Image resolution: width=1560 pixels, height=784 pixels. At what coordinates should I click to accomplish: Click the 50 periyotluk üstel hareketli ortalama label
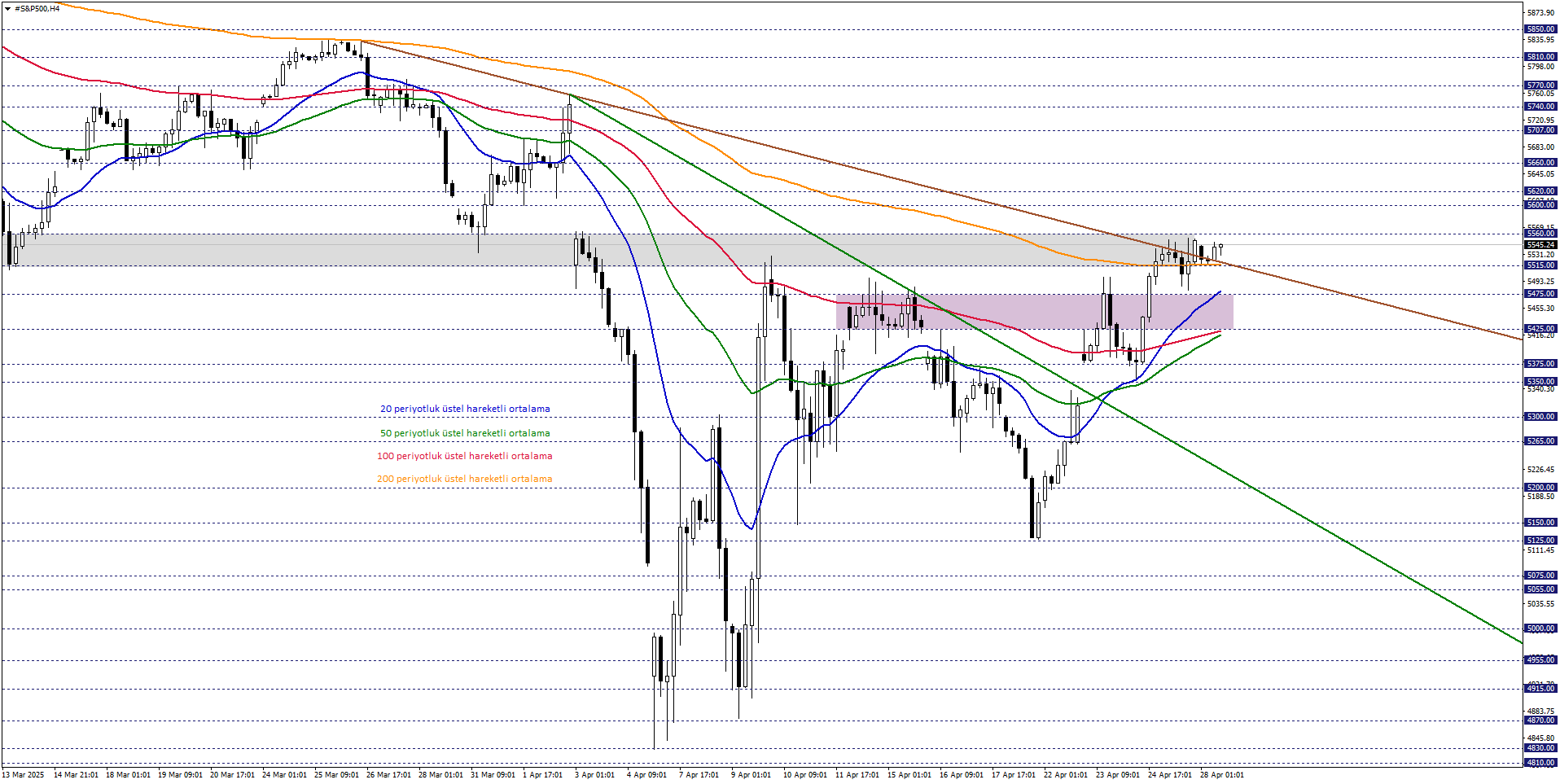[465, 433]
